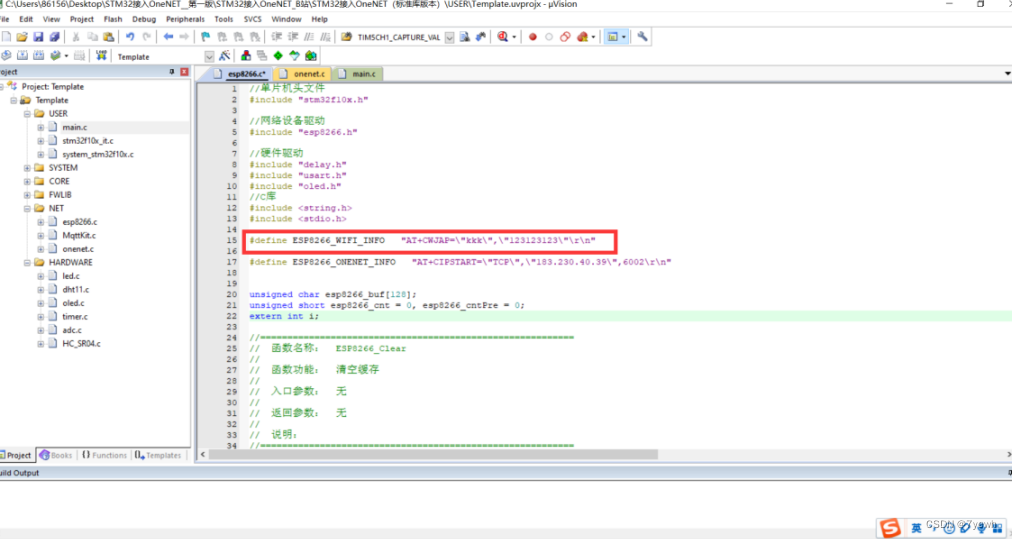Open the Edit menu
1012x539 pixels.
coord(26,19)
